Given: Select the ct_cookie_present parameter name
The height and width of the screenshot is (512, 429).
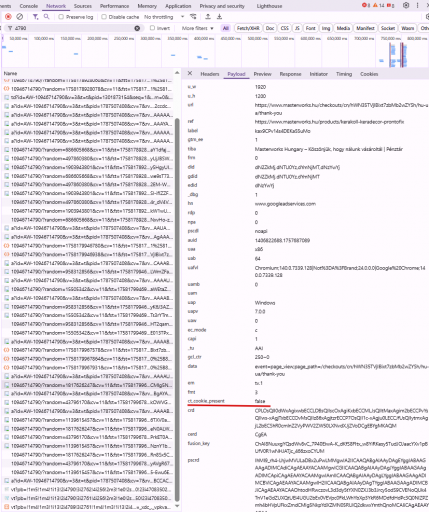Looking at the screenshot, I should (206, 401).
